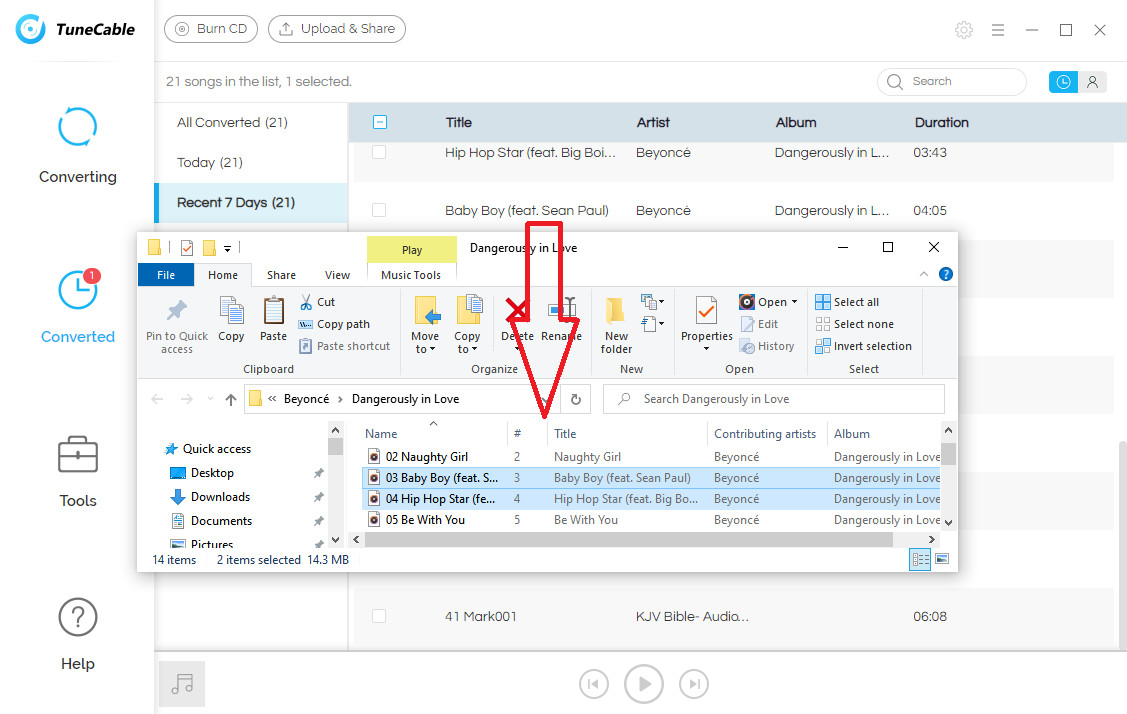Click Copy path in the ribbon

(x=334, y=324)
